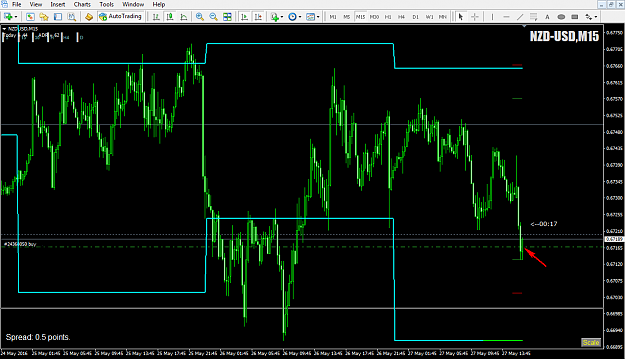Viewport: 625px width, 360px height.
Task: Select the M15 timeframe
Action: tap(360, 17)
